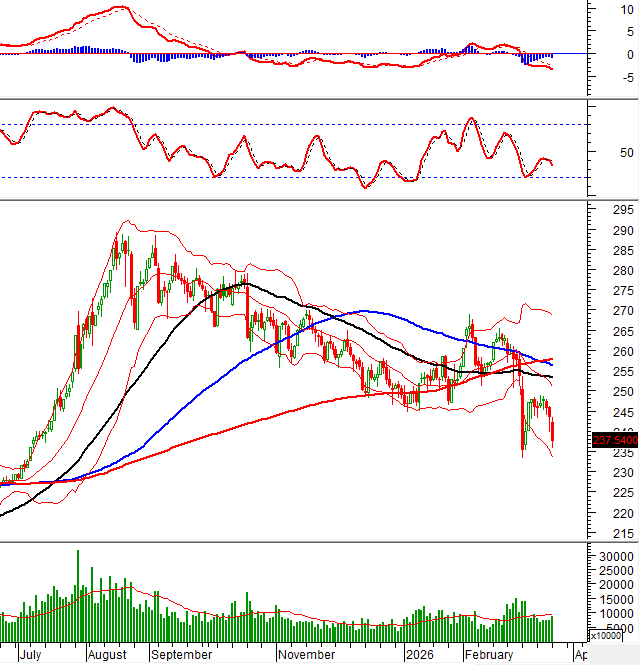The height and width of the screenshot is (665, 640).
Task: Click the red 237.5400 current price tag
Action: [615, 439]
